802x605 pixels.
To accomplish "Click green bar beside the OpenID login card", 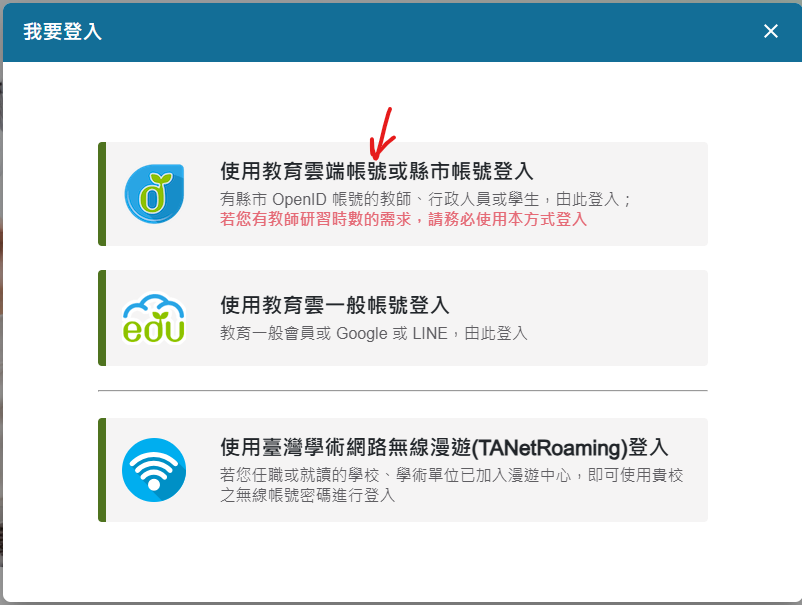I will [102, 194].
